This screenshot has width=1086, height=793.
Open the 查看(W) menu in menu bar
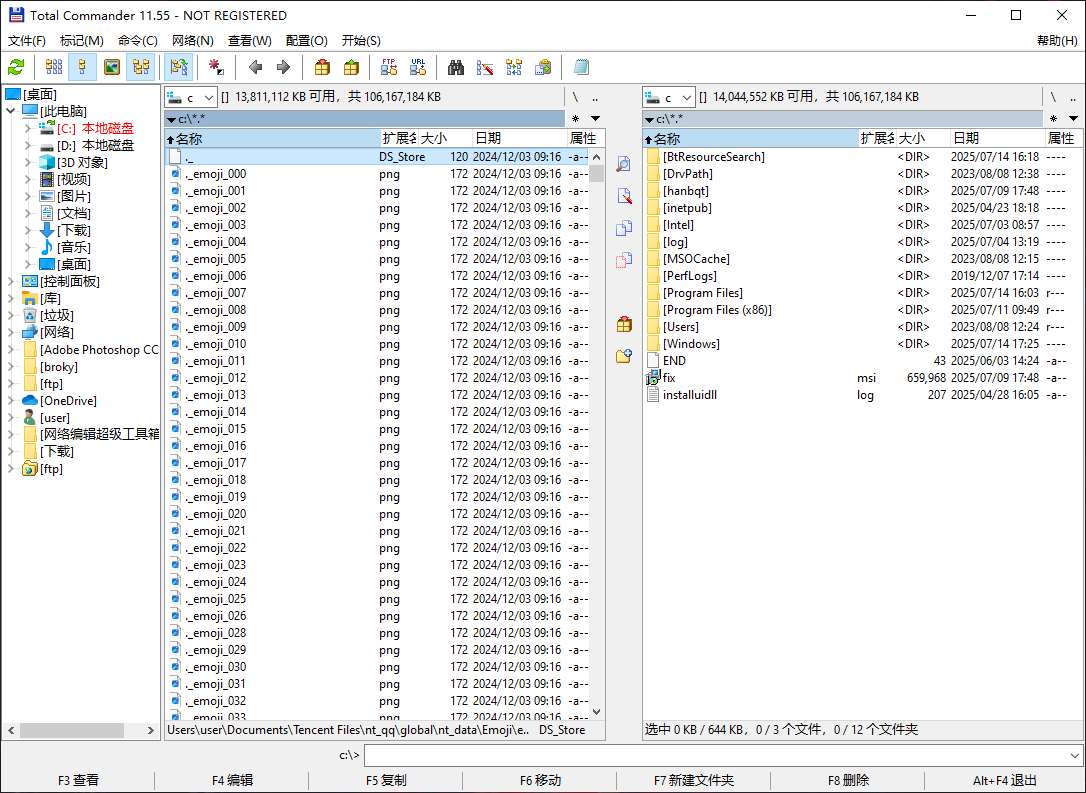[249, 40]
